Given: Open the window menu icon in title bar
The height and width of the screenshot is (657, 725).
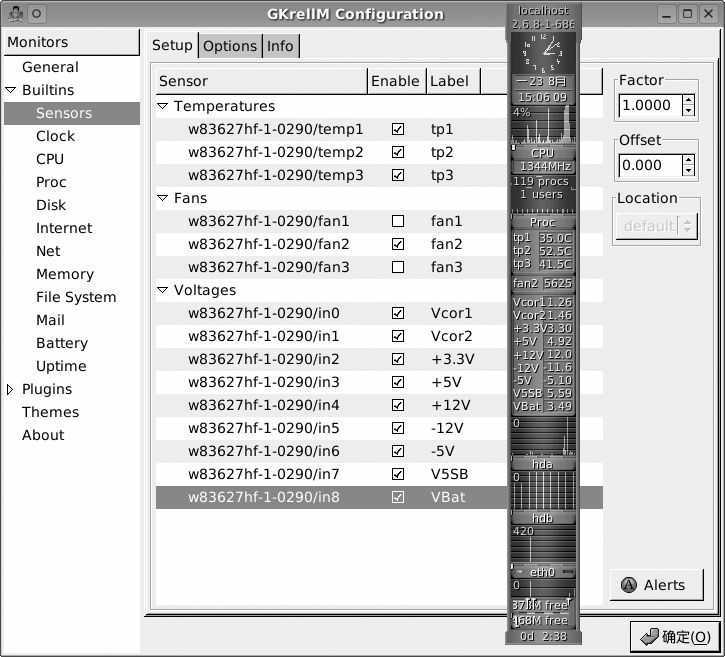Looking at the screenshot, I should [15, 14].
